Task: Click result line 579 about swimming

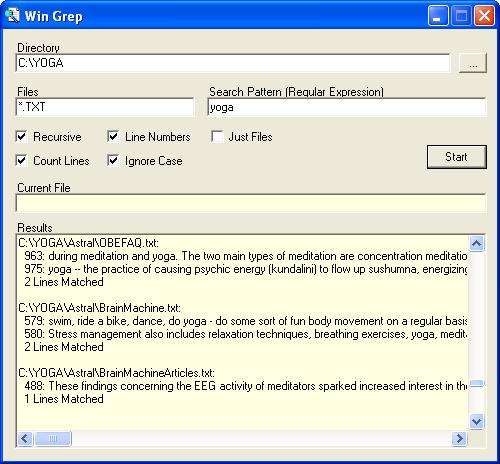Action: (x=246, y=321)
